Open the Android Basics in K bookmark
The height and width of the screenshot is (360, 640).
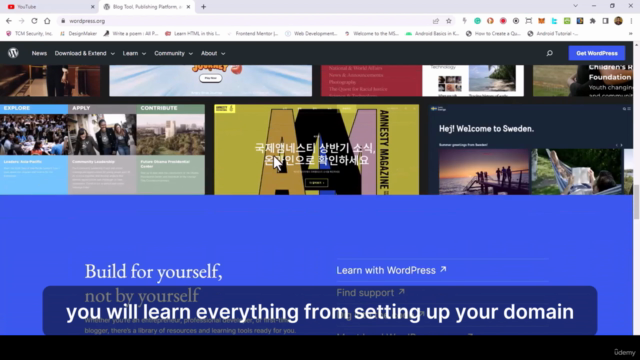432,33
